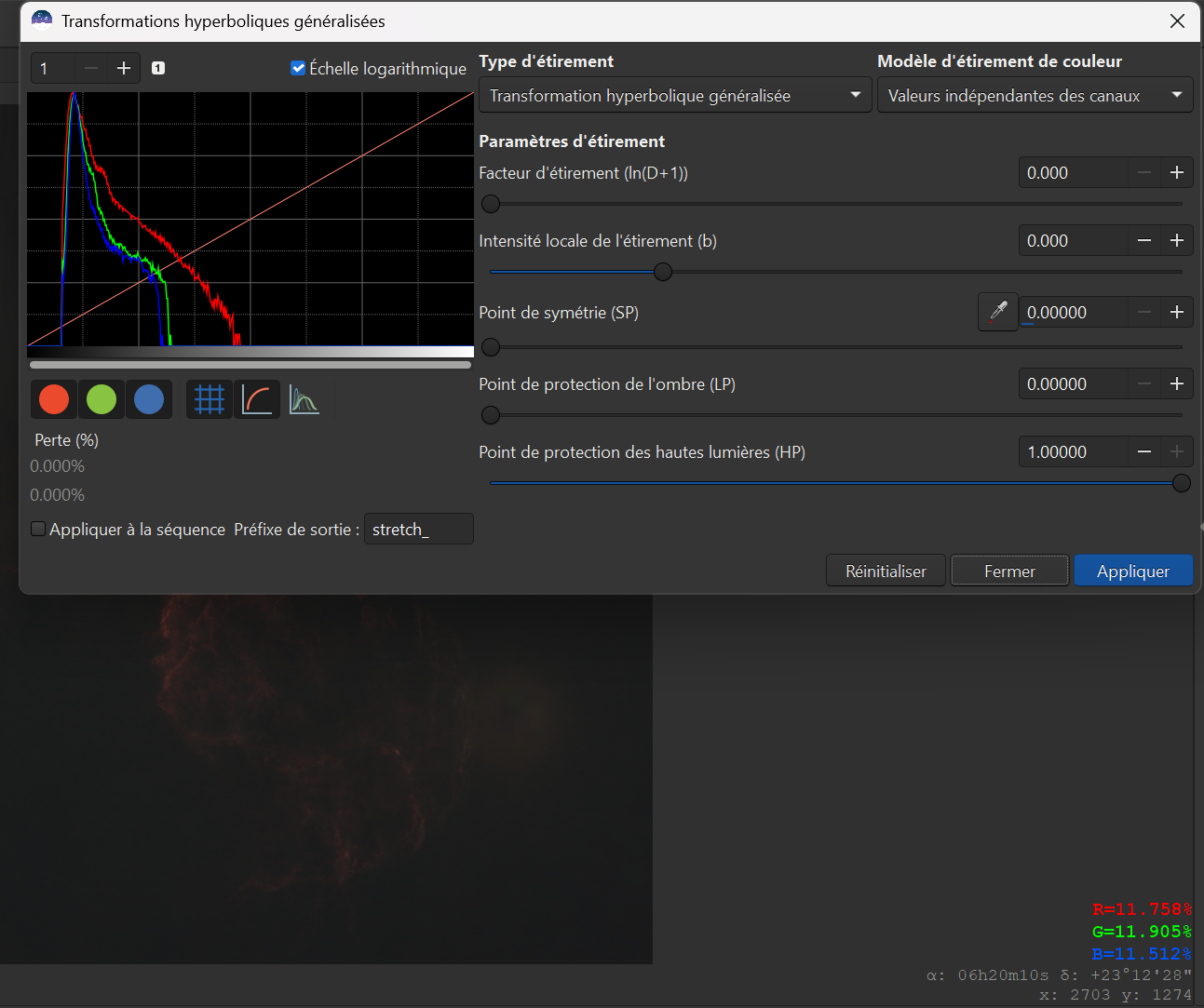The image size is (1204, 1008).
Task: Open the Type d'étirement dropdown
Action: click(675, 95)
